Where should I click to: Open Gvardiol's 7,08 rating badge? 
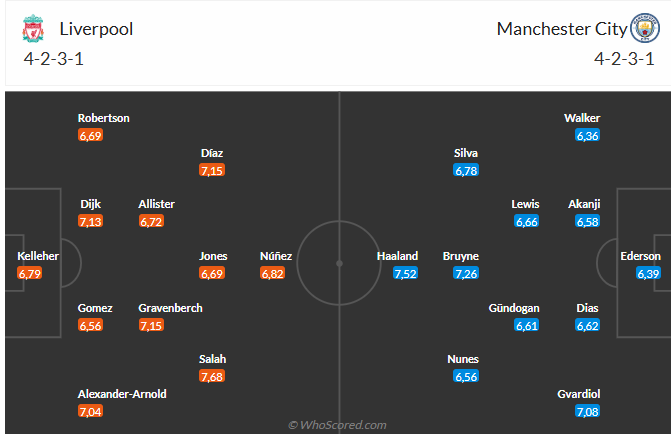point(588,412)
